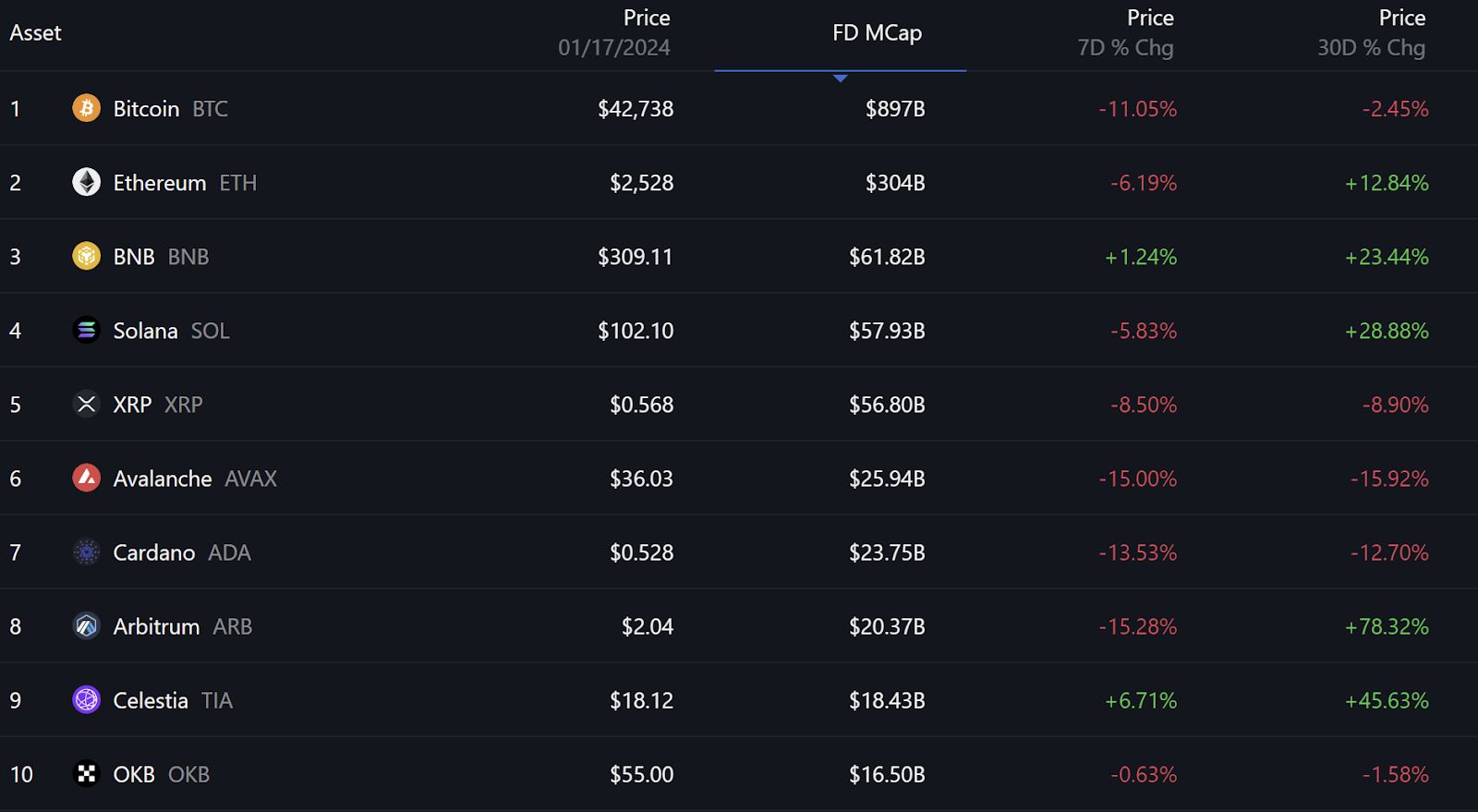Select the $897B market cap value
Image resolution: width=1478 pixels, height=812 pixels.
click(x=895, y=109)
